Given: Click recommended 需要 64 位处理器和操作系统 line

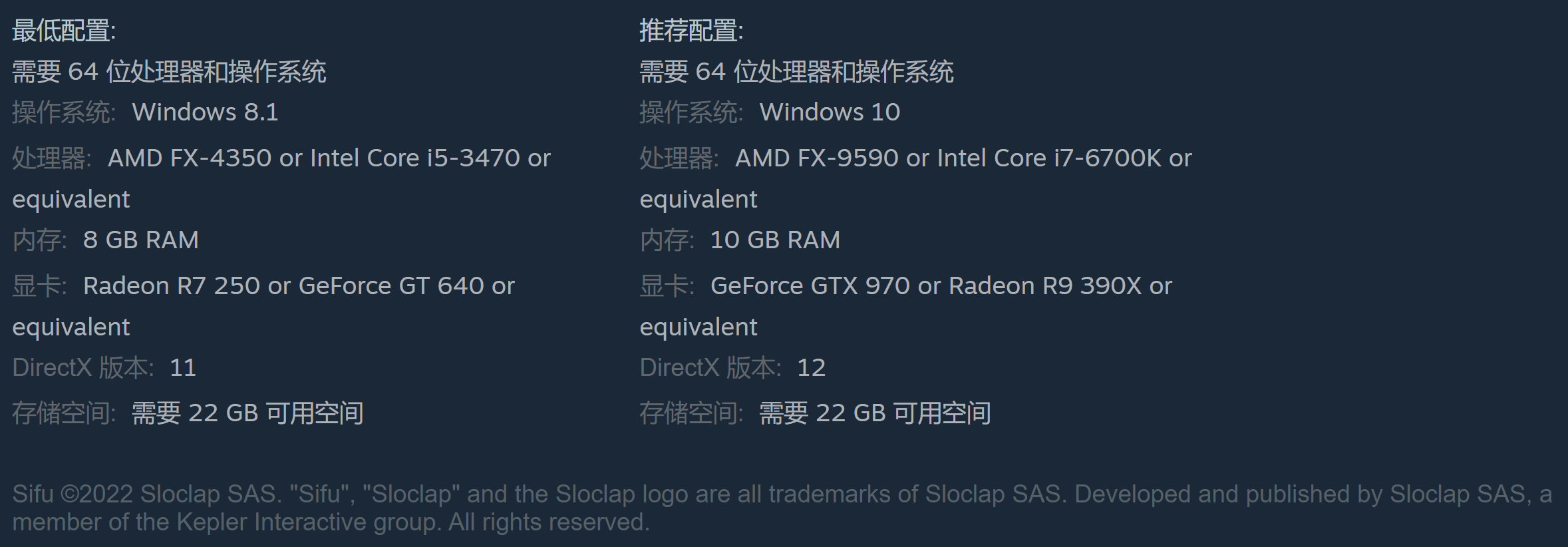Looking at the screenshot, I should pos(796,72).
